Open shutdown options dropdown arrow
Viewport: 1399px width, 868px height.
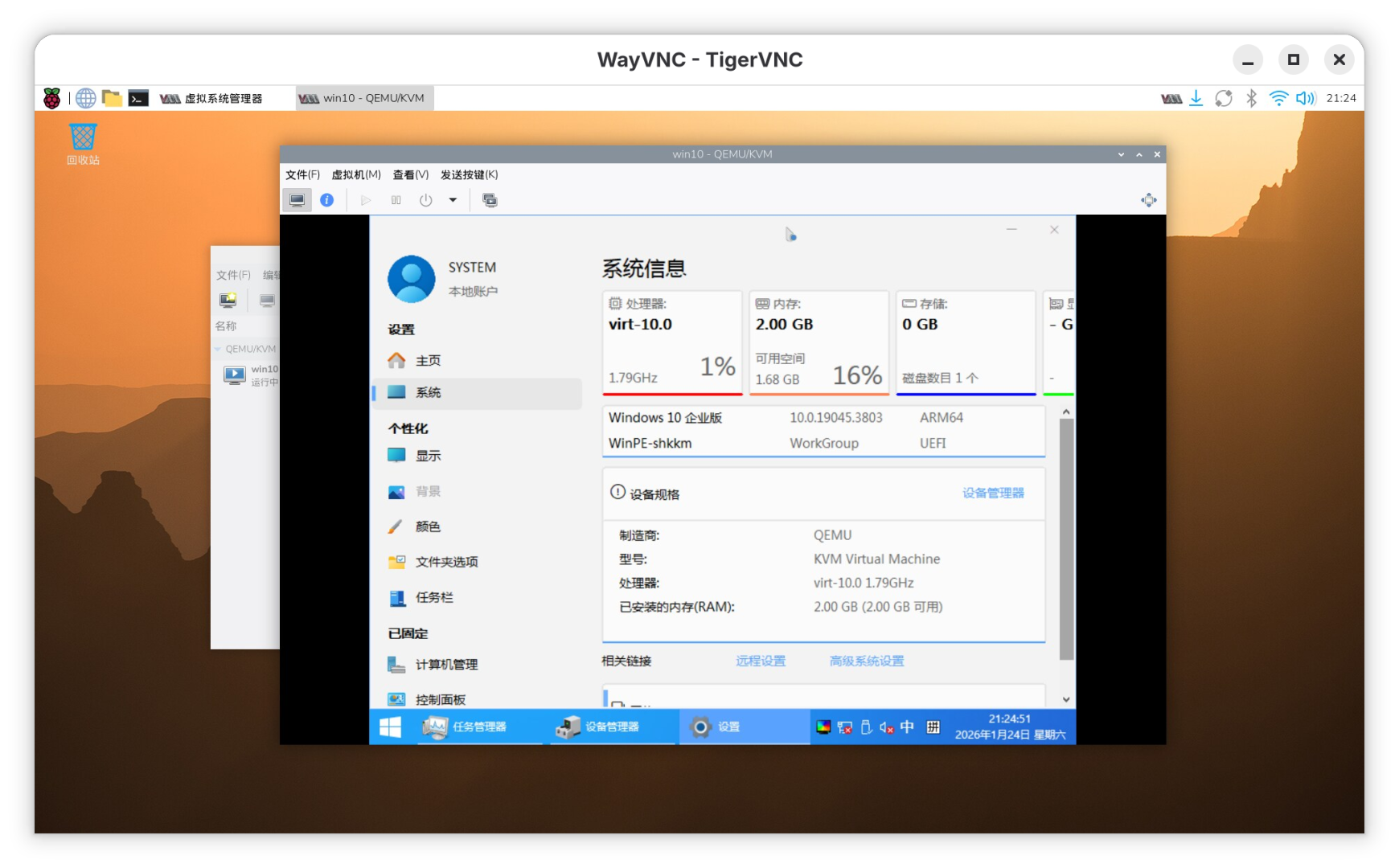coord(453,200)
